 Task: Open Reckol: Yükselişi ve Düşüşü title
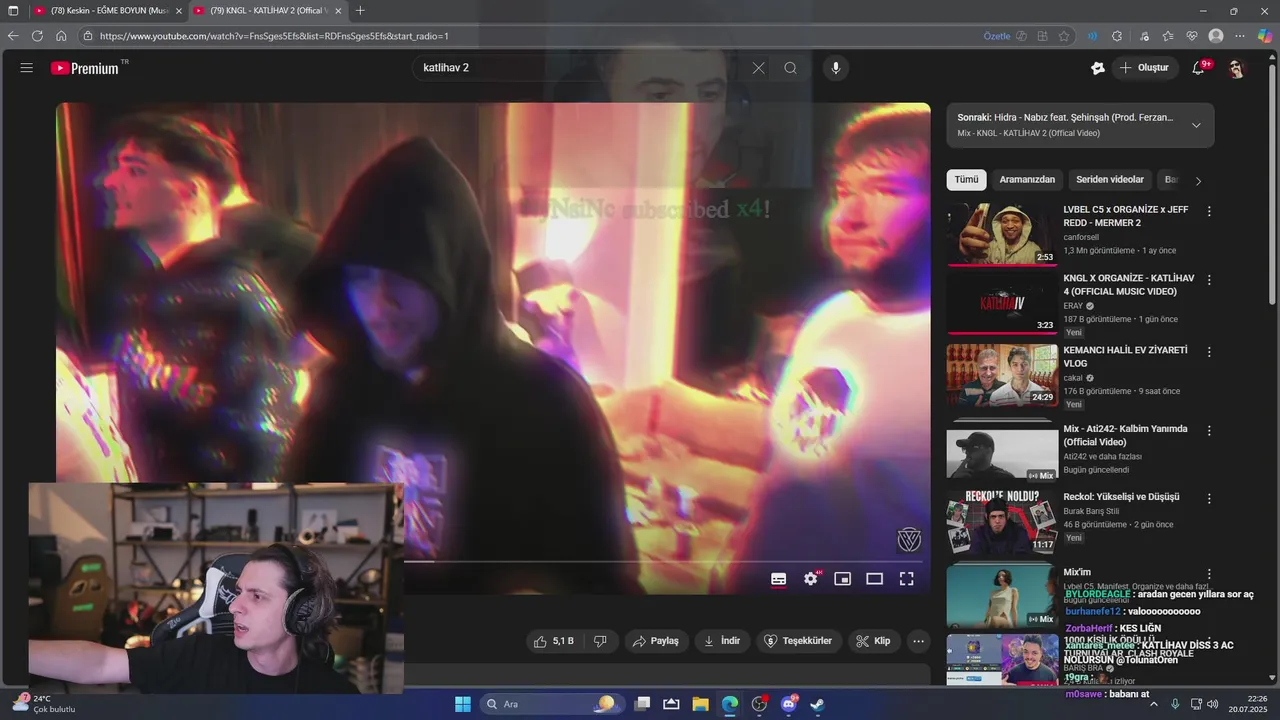[x=1122, y=497]
